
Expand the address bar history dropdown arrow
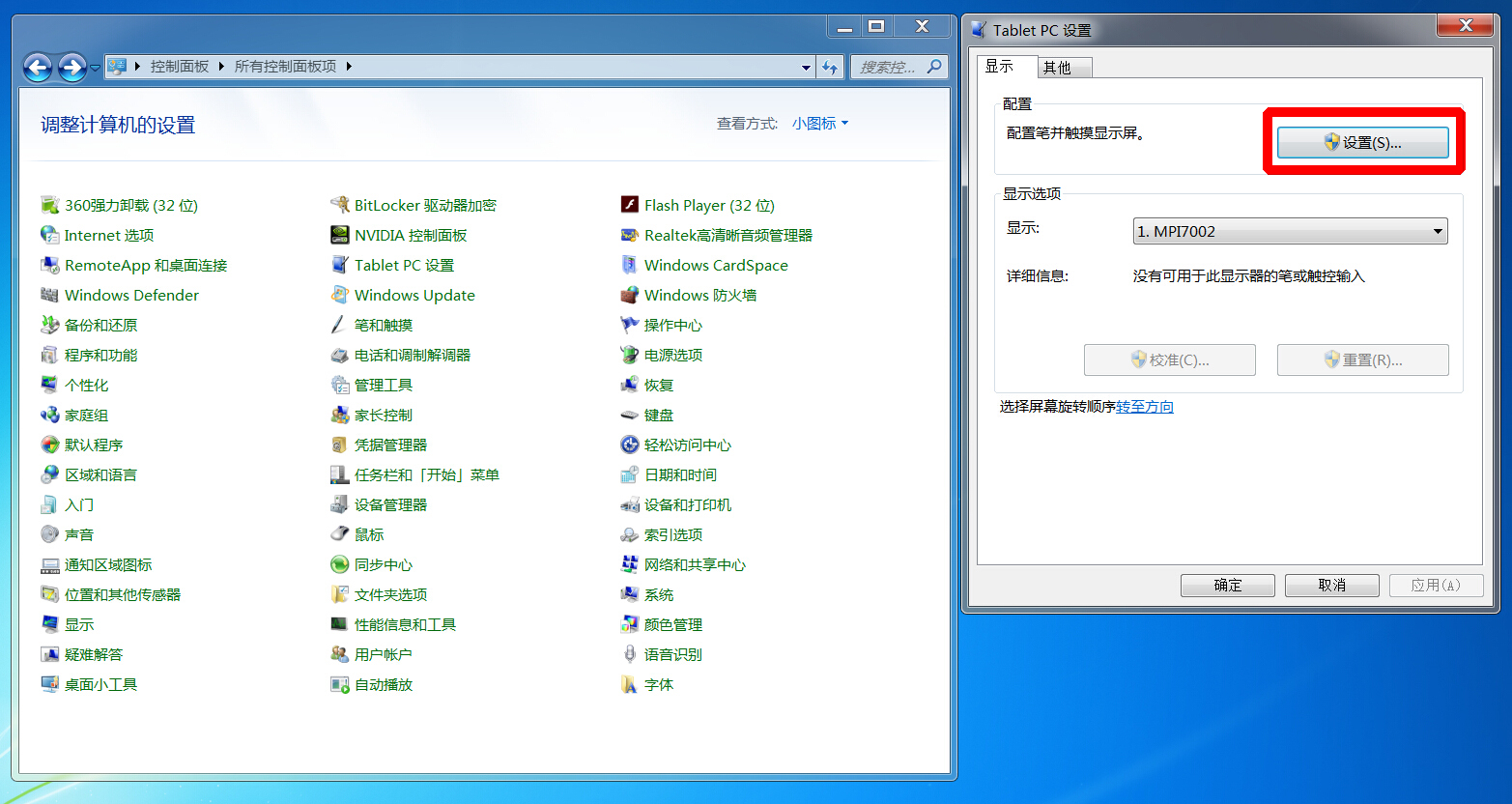pyautogui.click(x=806, y=67)
